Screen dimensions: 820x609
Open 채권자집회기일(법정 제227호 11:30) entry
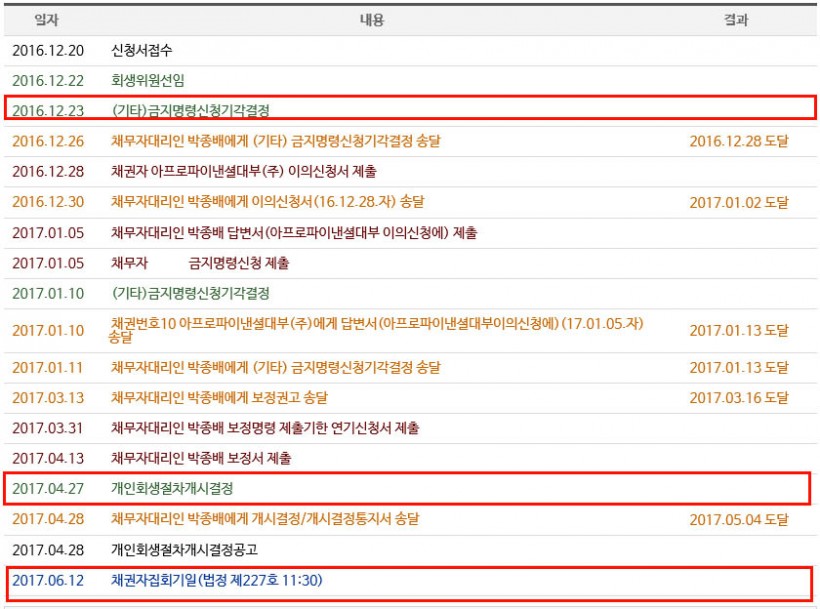(217, 580)
